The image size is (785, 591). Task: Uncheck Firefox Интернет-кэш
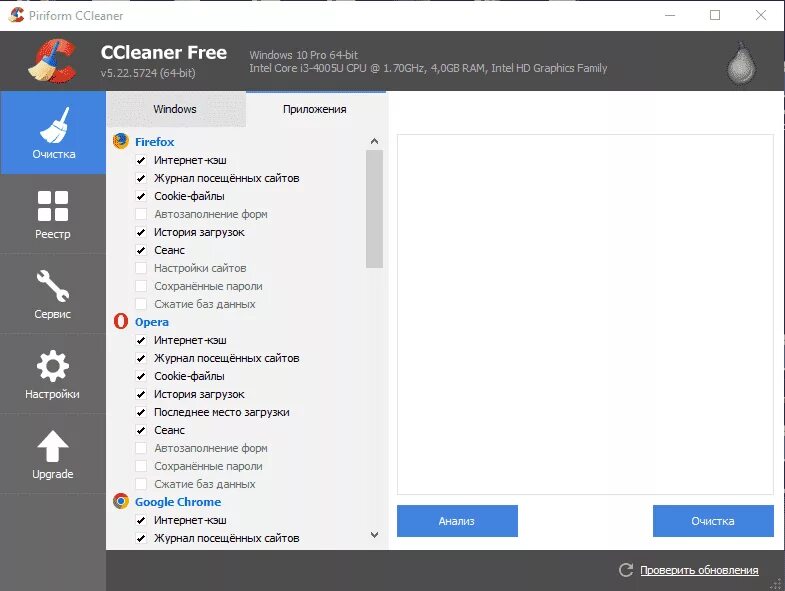pyautogui.click(x=141, y=160)
